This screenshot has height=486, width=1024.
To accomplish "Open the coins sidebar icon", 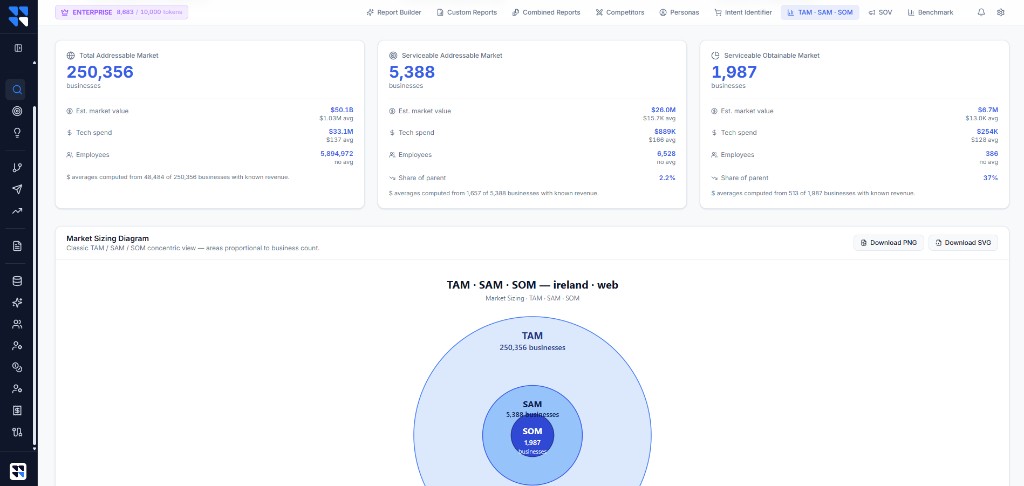I will (18, 367).
